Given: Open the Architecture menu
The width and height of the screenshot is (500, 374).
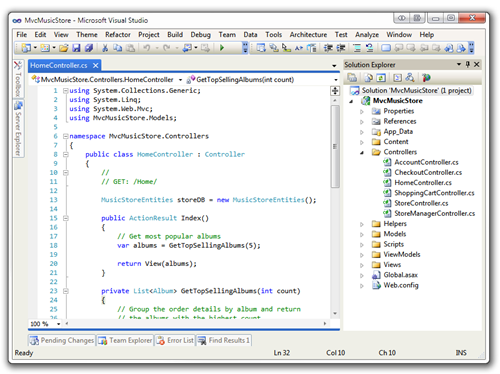Looking at the screenshot, I should pyautogui.click(x=308, y=35).
